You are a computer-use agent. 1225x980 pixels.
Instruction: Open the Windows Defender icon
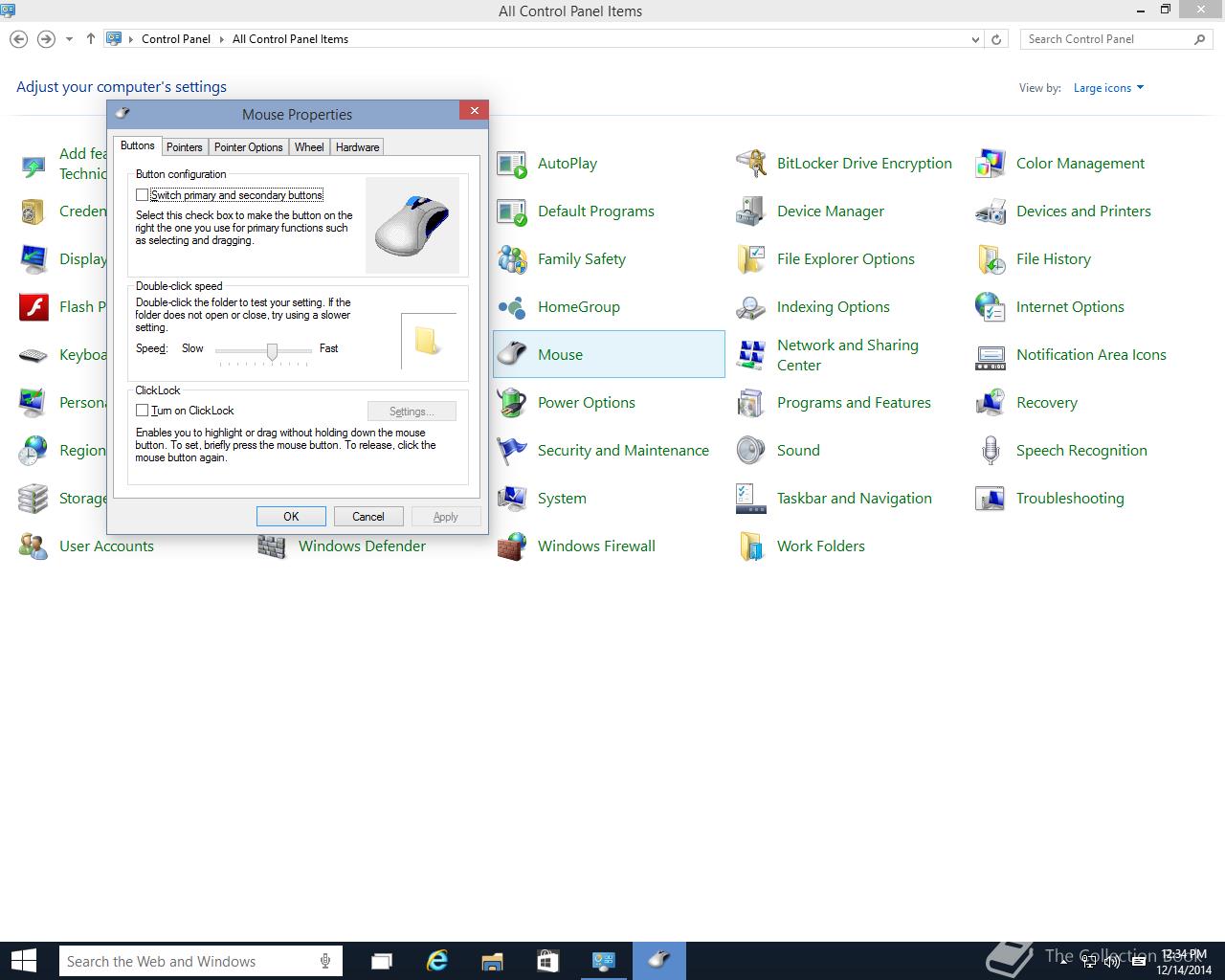[x=273, y=546]
